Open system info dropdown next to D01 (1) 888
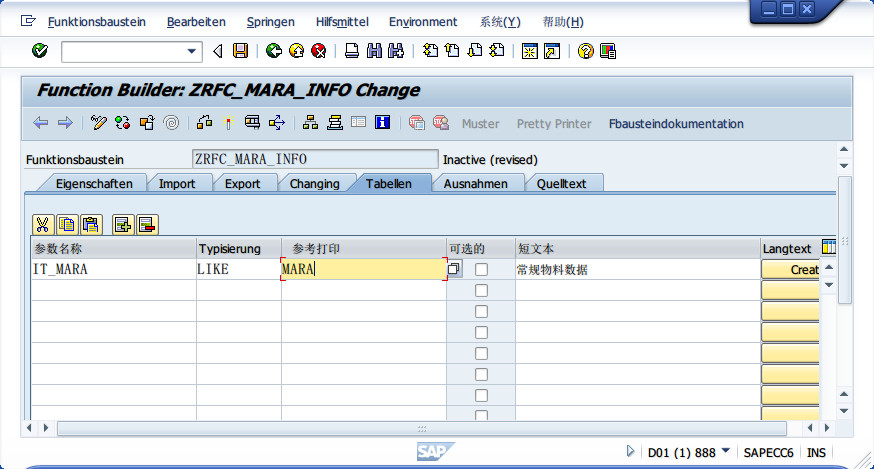874x469 pixels. [725, 451]
